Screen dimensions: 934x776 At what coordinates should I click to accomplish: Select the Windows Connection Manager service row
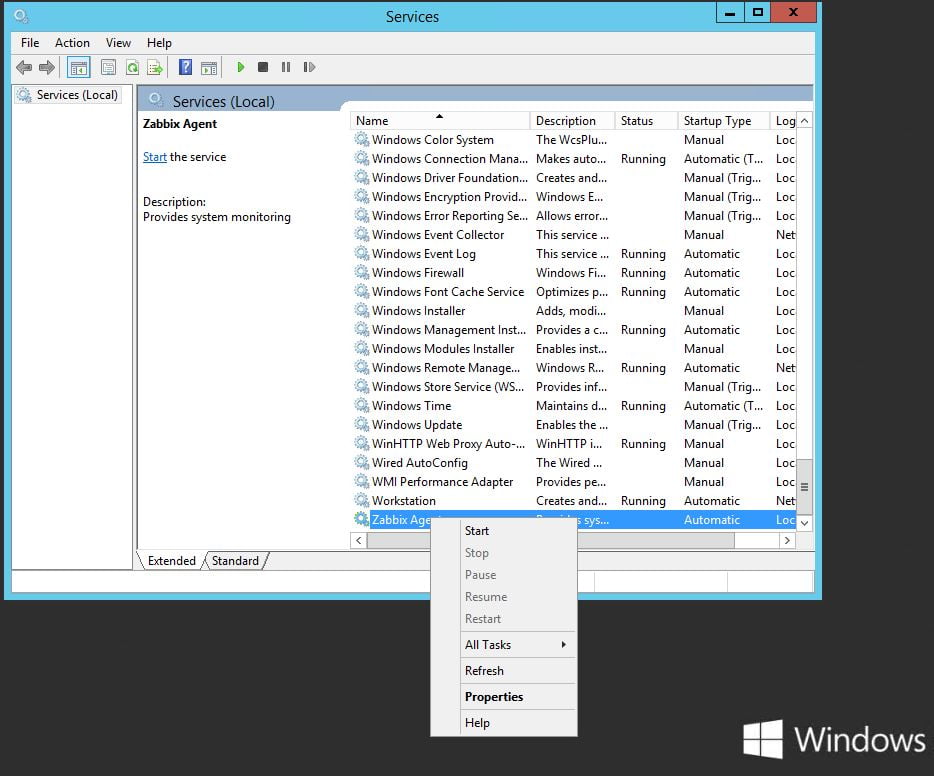[574, 158]
